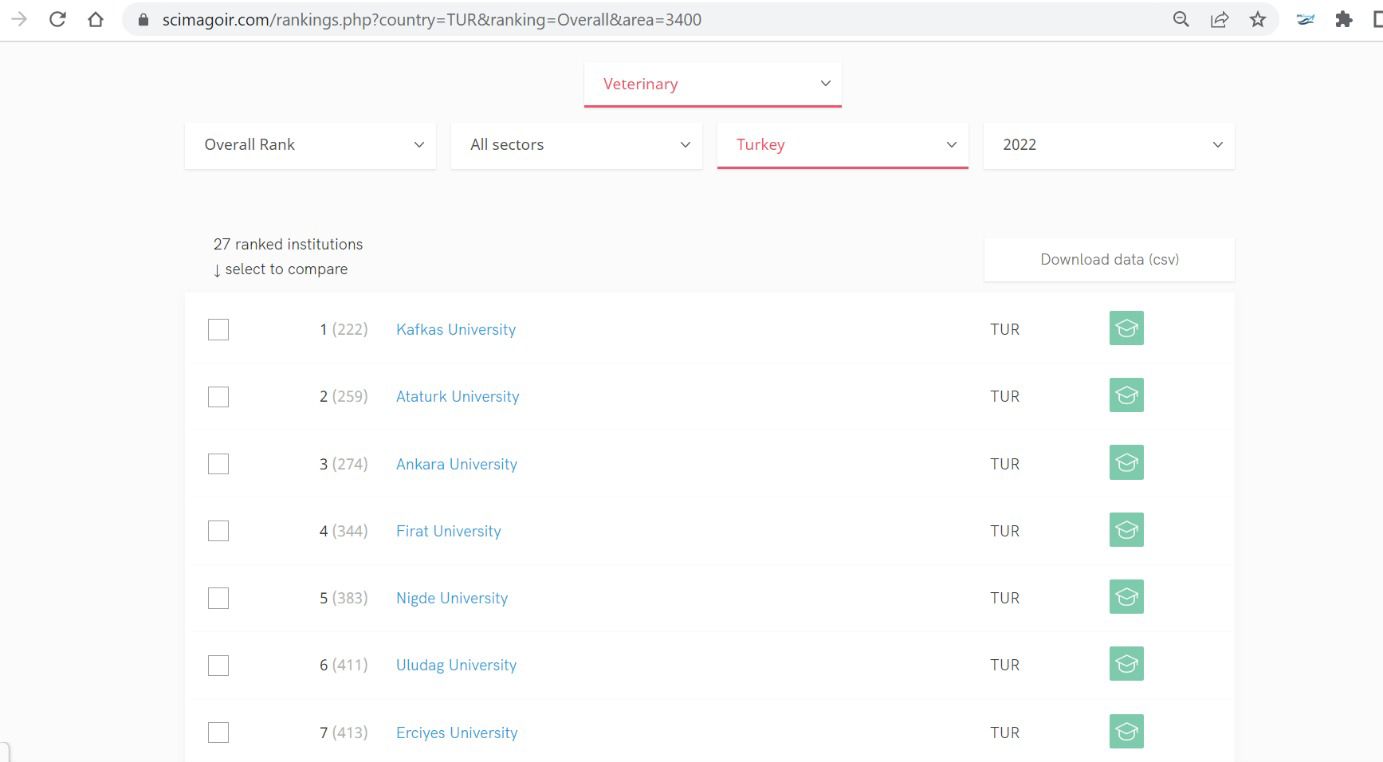Click Uludag University graduation cap icon

click(1126, 664)
